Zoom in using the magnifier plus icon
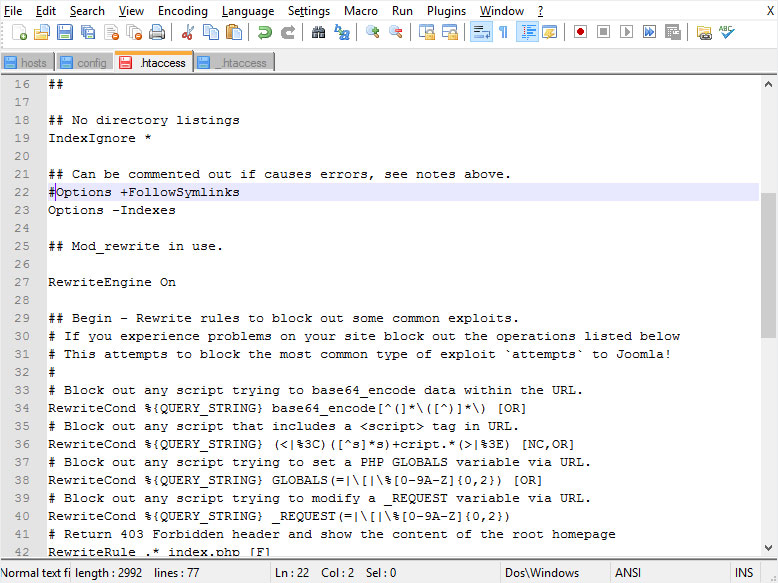This screenshot has height=583, width=778. [x=372, y=32]
